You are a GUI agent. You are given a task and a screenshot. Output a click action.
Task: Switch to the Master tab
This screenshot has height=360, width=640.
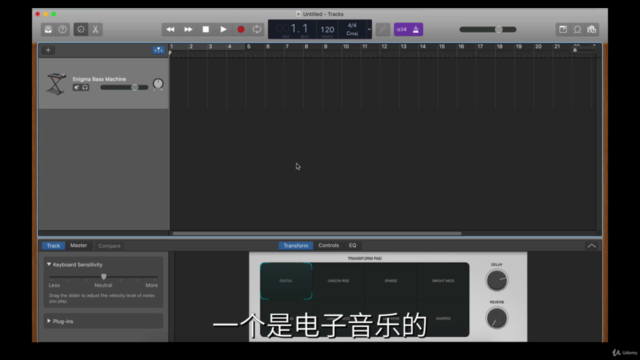tap(78, 246)
